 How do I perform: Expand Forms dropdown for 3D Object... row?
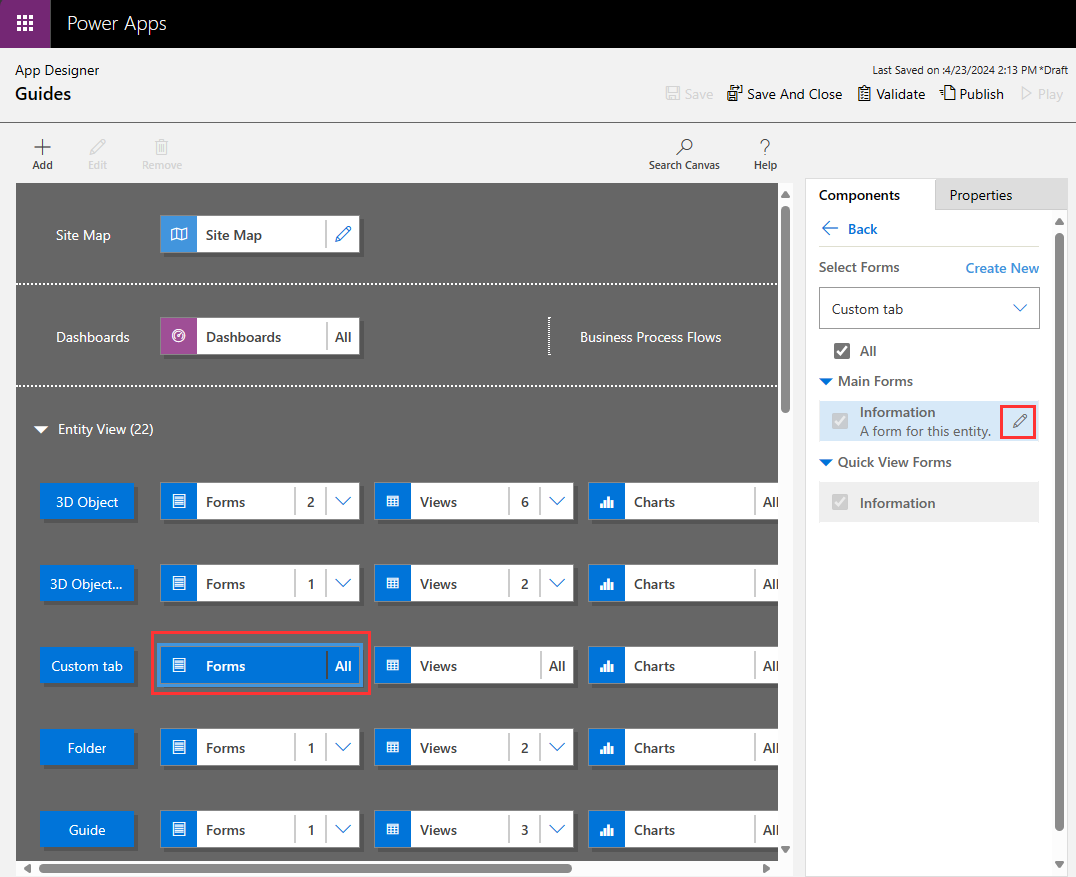[x=343, y=583]
